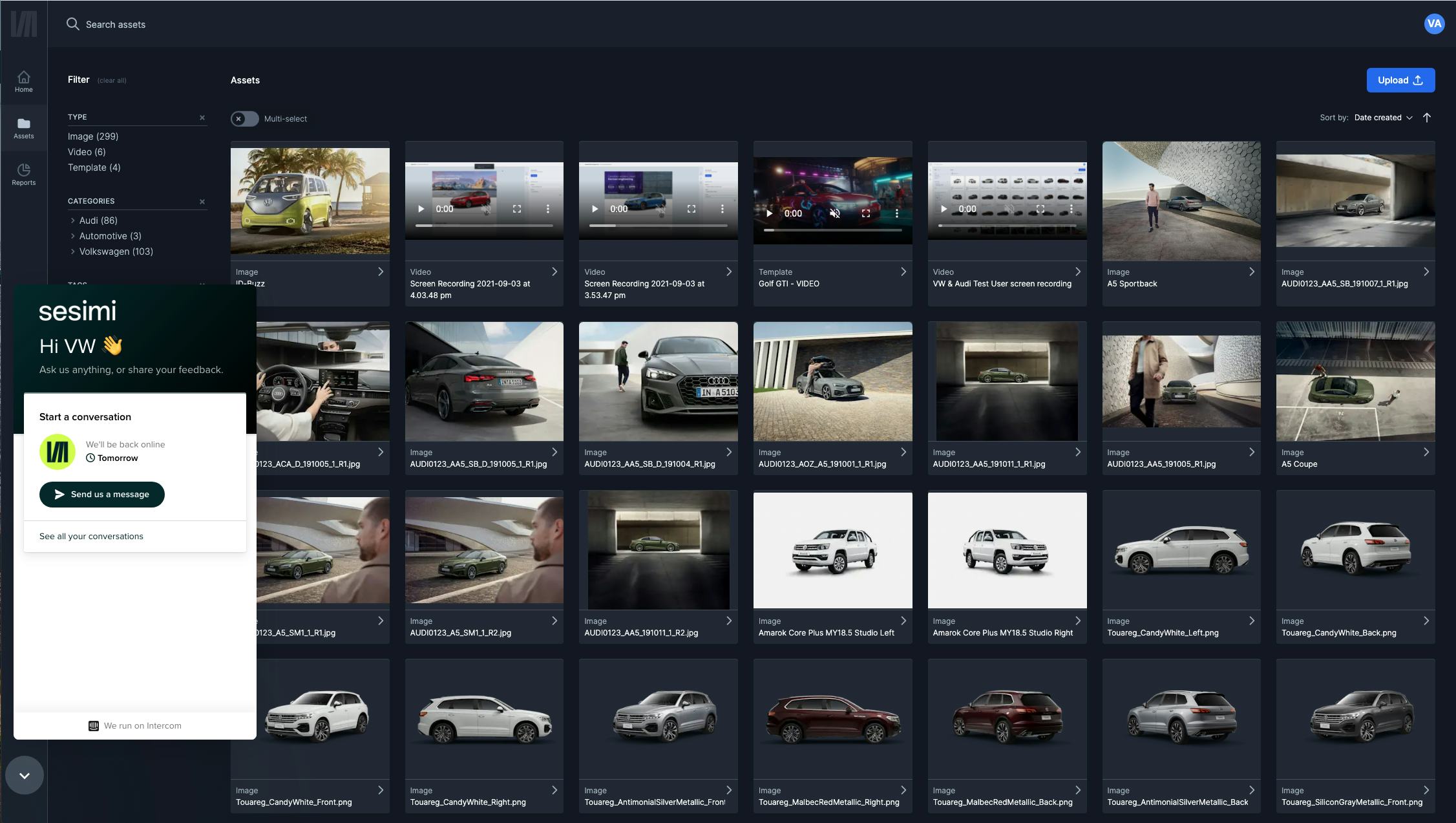1456x823 pixels.
Task: Clear the TYPE filter with its X
Action: coord(202,118)
